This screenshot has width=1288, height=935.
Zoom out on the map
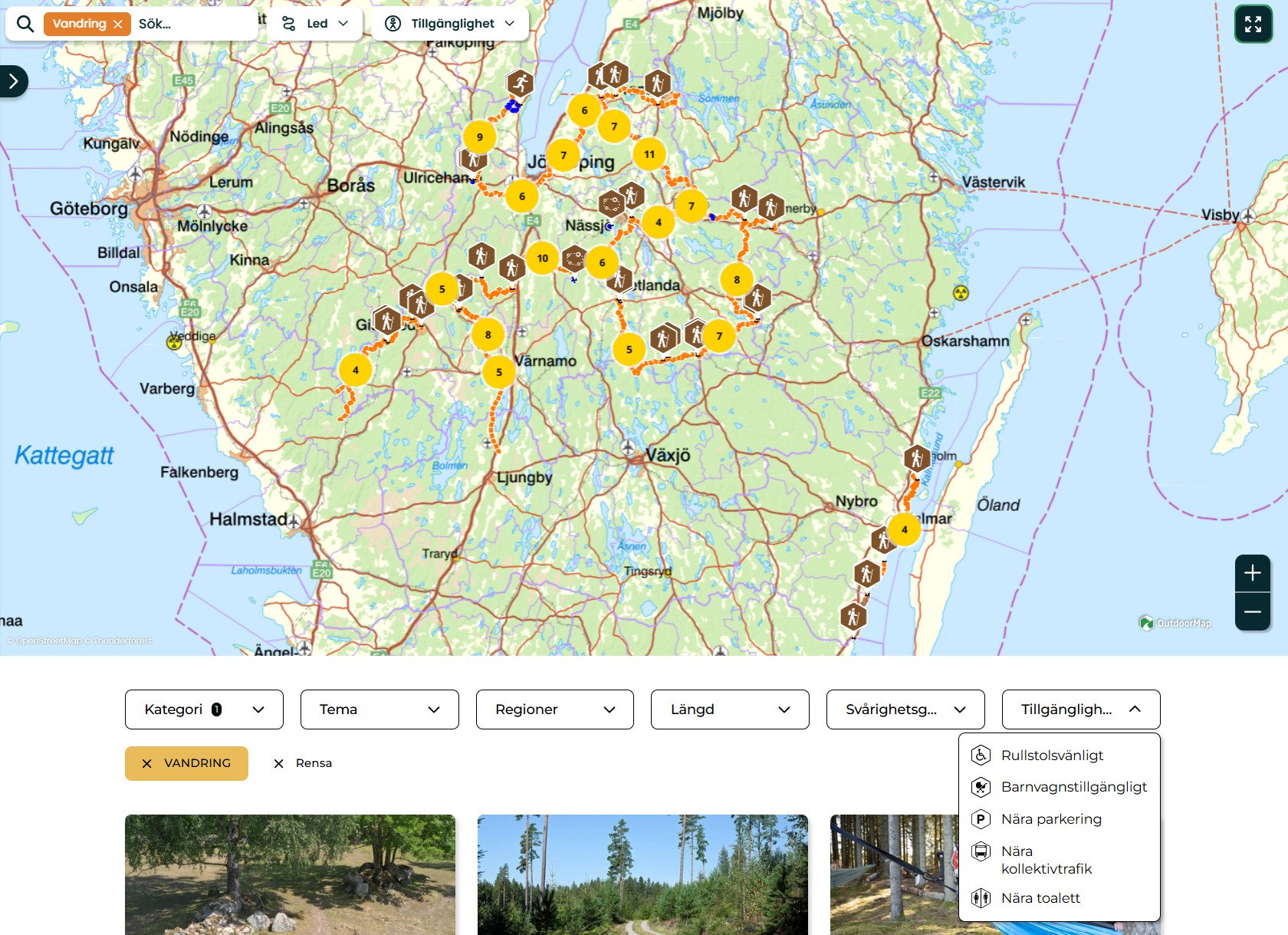(x=1252, y=612)
